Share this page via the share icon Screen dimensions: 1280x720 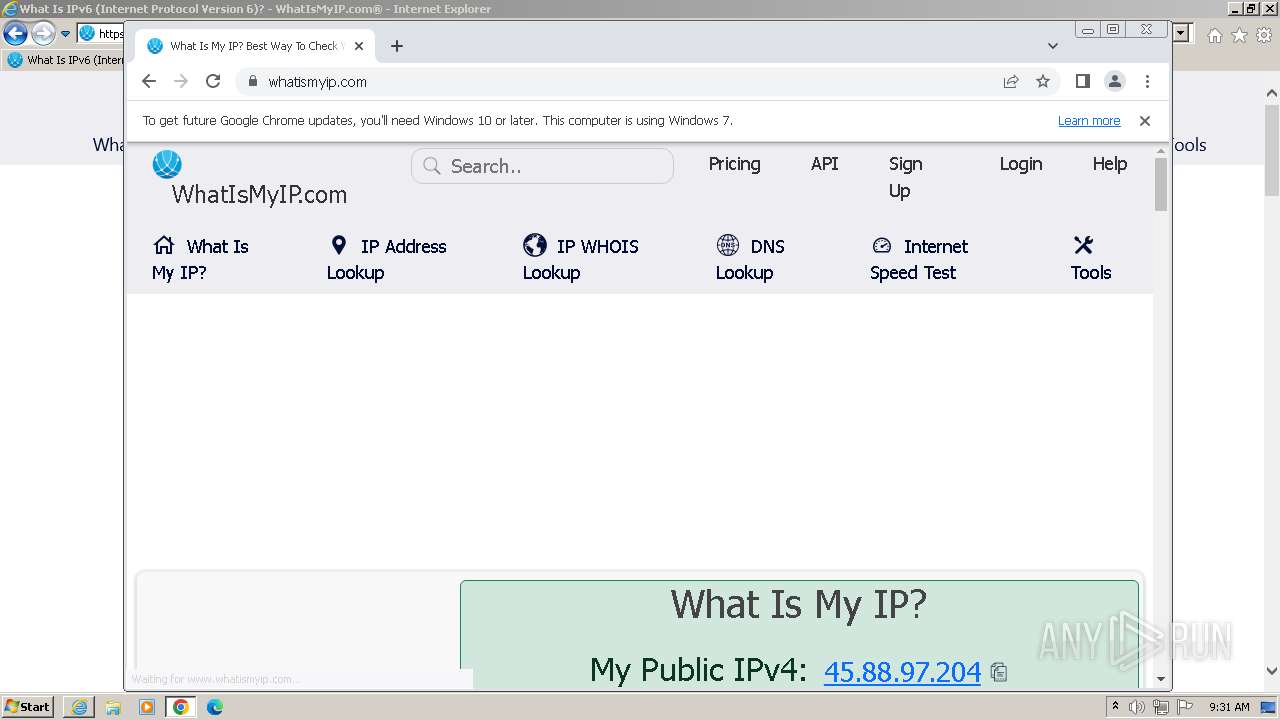point(1011,82)
